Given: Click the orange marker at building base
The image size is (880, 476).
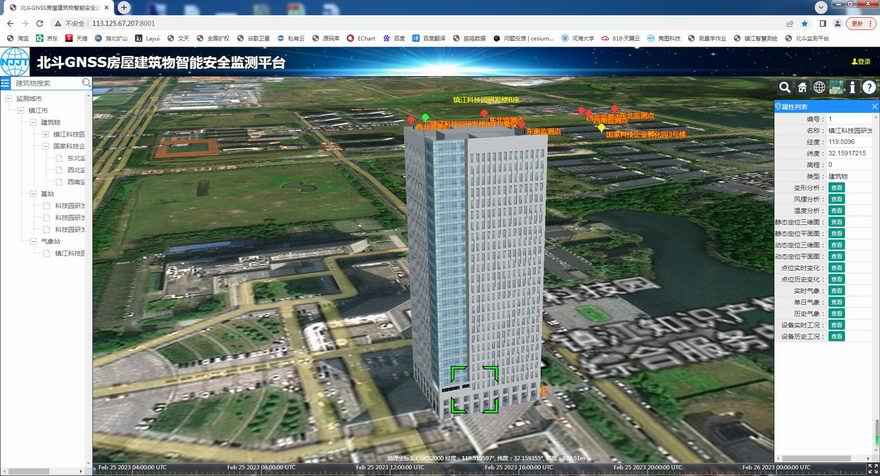Looking at the screenshot, I should (543, 390).
